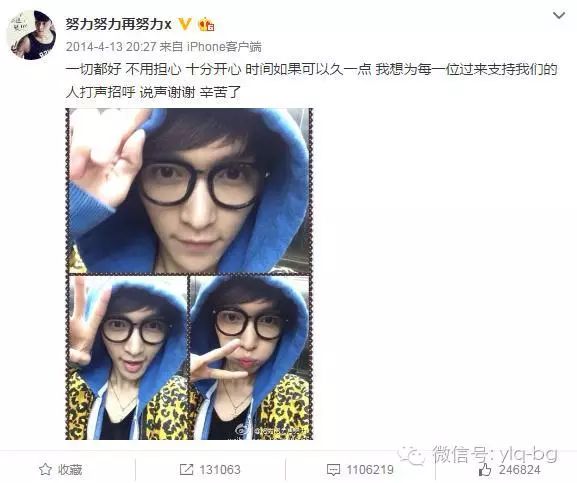The height and width of the screenshot is (483, 577).
Task: Click the repost count 131063
Action: point(220,470)
